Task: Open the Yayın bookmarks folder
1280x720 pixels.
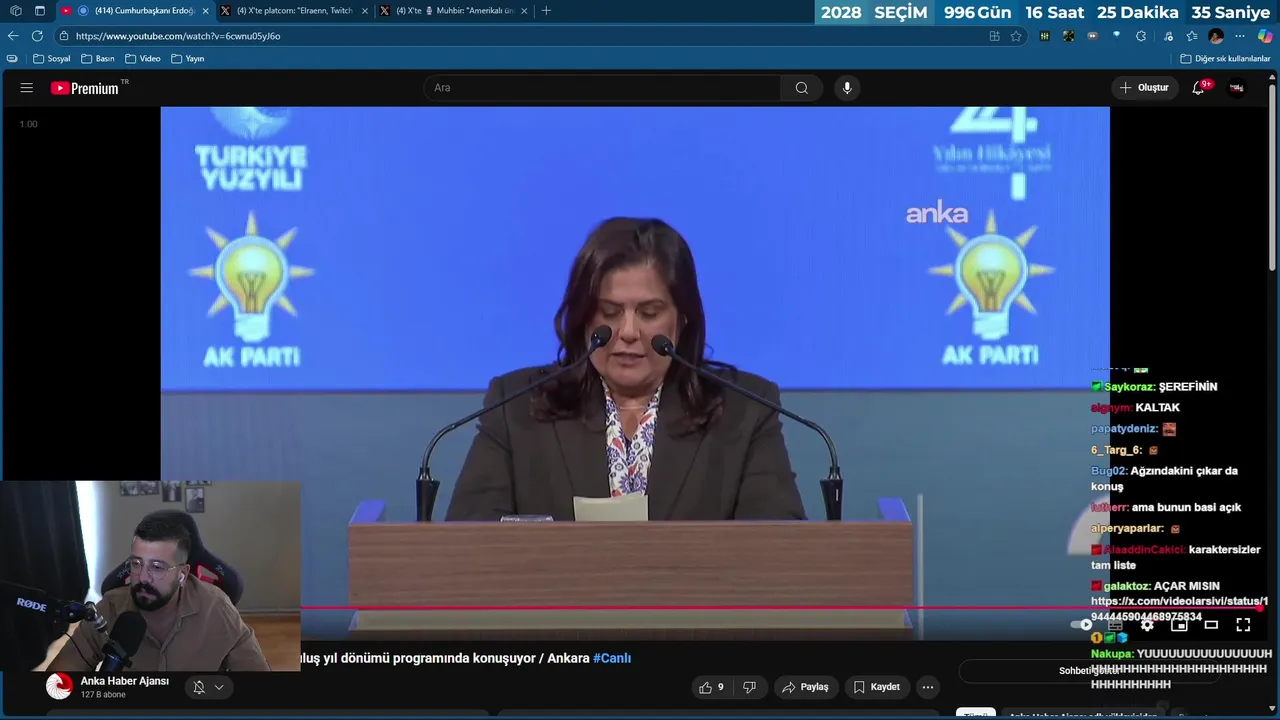Action: [188, 59]
